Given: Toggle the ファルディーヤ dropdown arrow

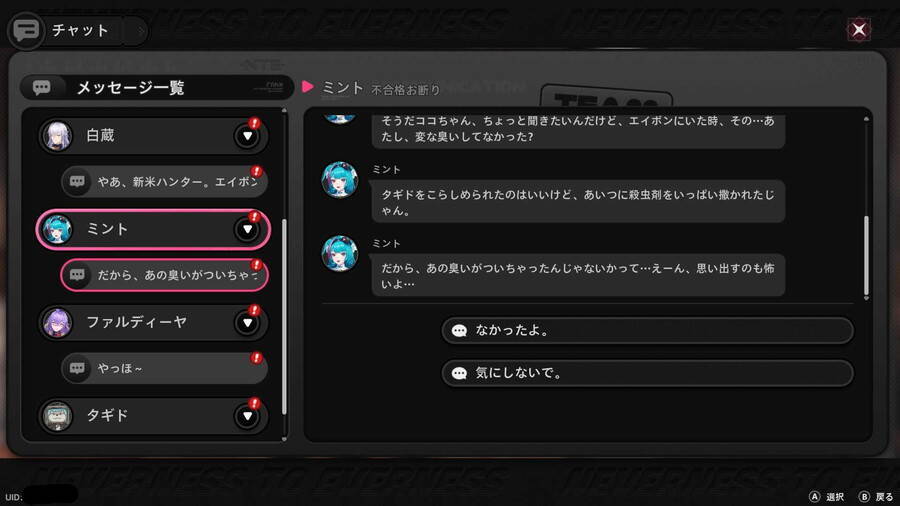Looking at the screenshot, I should pyautogui.click(x=247, y=323).
